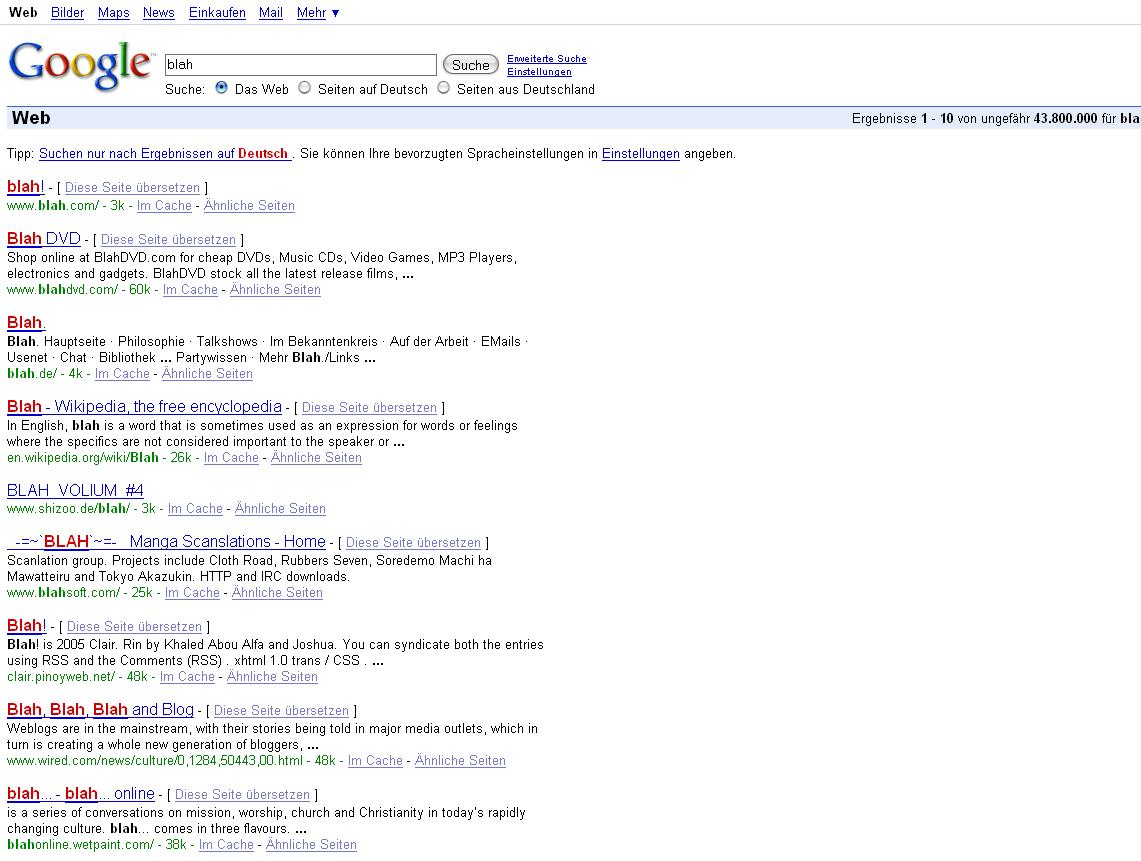
Task: Open 'Ähnliche Seiten' for blahonline.wetpaint.com
Action: 311,844
